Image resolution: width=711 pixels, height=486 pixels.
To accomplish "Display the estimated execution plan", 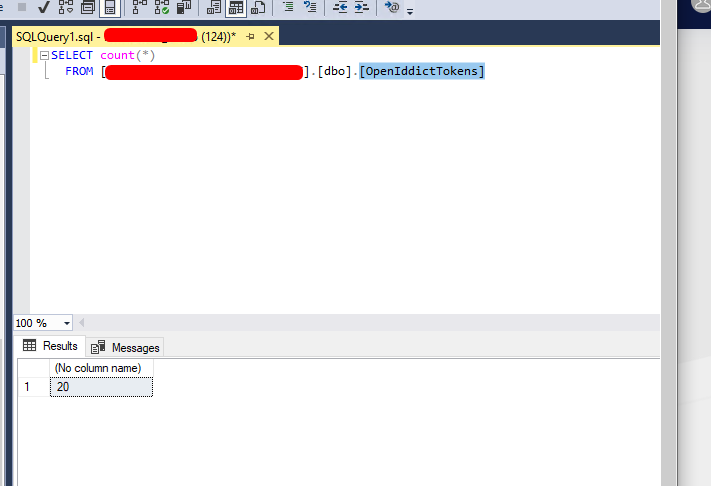I will click(66, 7).
